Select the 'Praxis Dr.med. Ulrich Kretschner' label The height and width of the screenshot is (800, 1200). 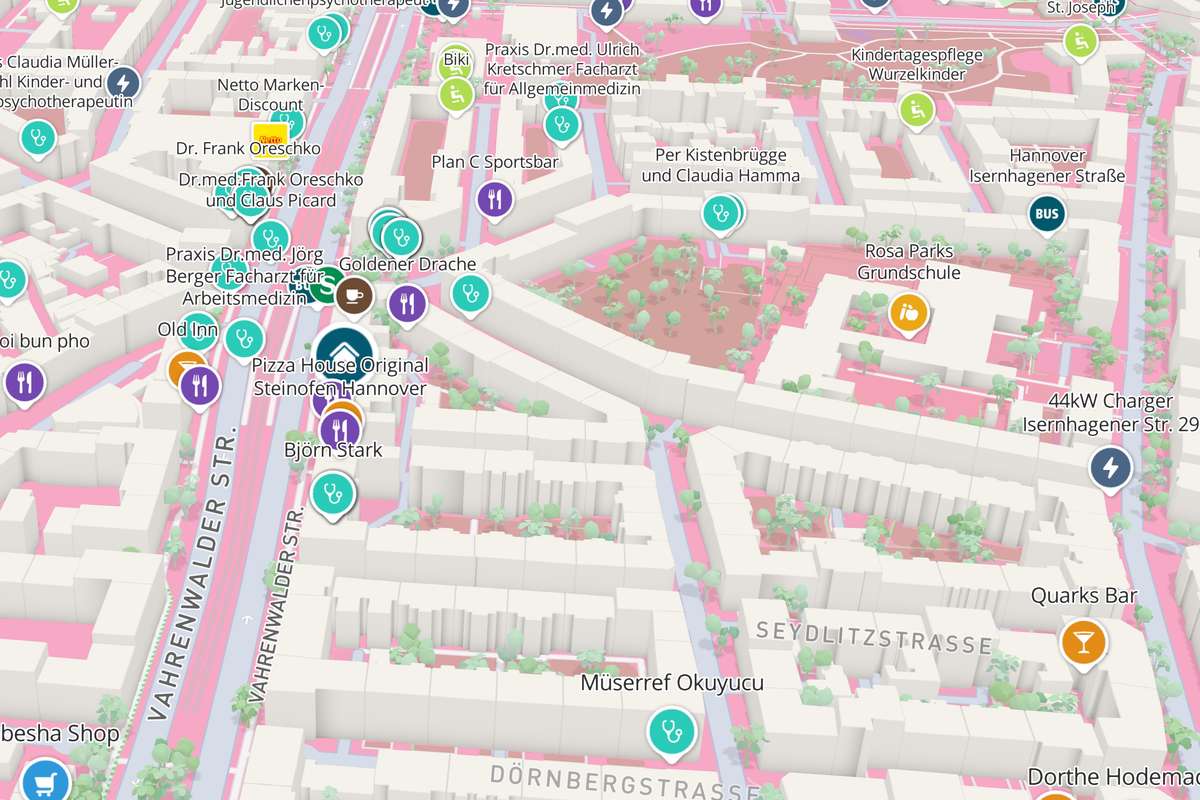[562, 69]
